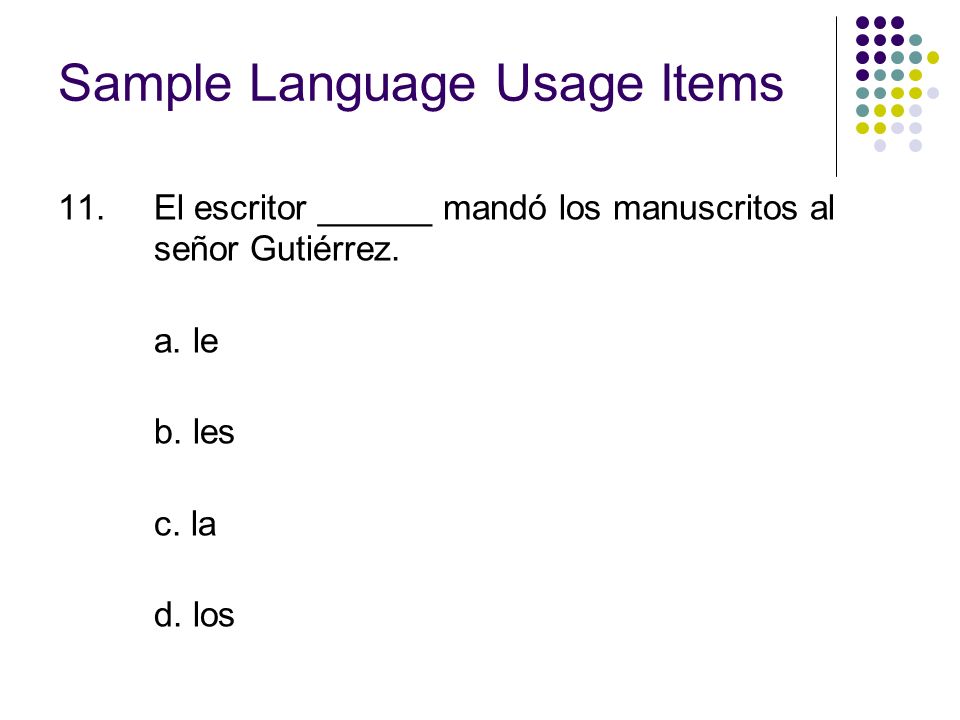Screen dimensions: 960x720
Task: Click the teal dot in the second row
Action: pyautogui.click(x=915, y=40)
